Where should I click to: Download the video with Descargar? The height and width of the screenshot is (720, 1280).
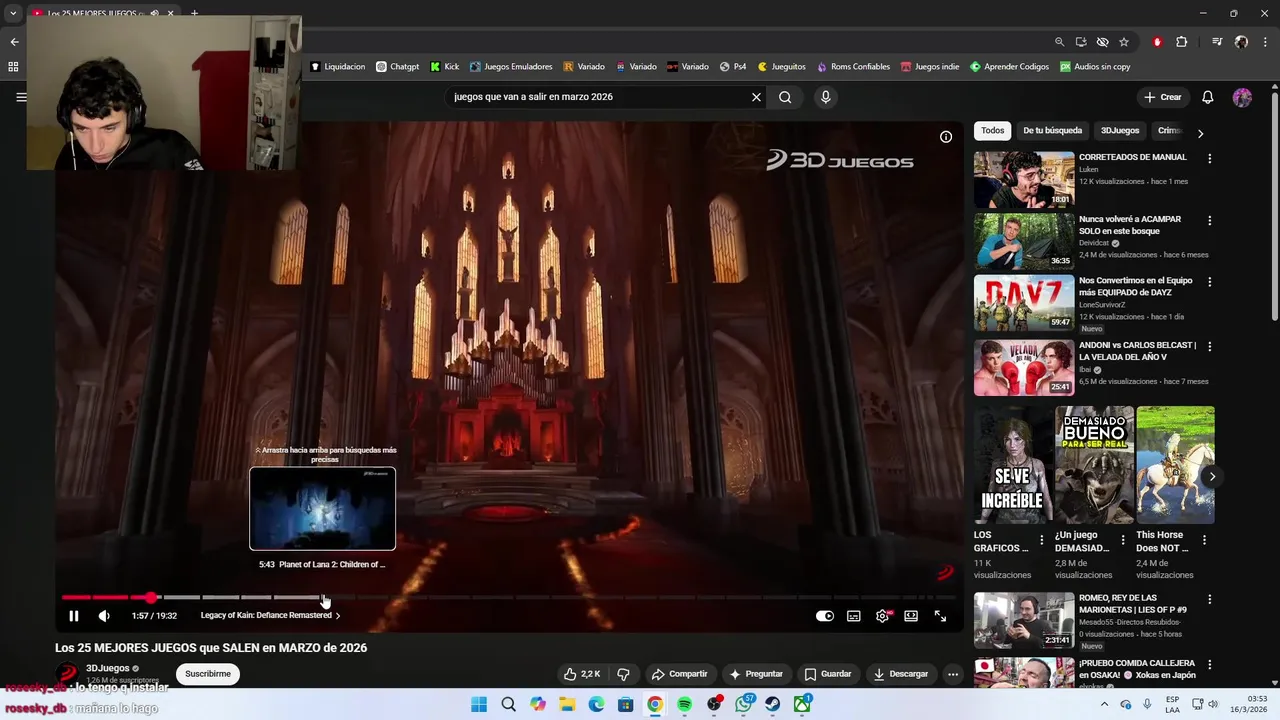(900, 674)
